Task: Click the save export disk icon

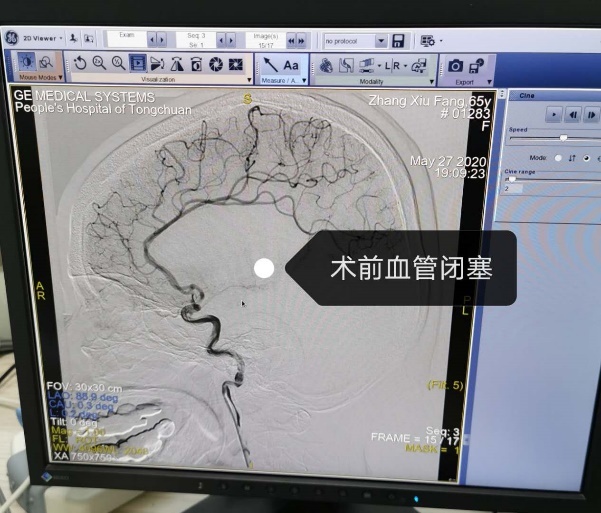Action: click(x=476, y=66)
